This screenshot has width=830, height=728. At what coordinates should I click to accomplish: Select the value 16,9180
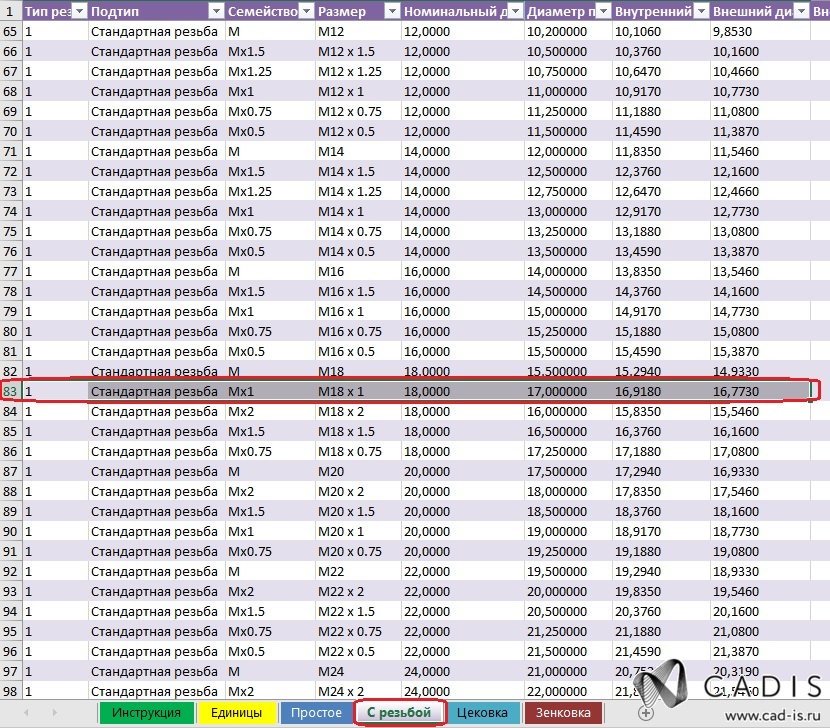pos(661,391)
